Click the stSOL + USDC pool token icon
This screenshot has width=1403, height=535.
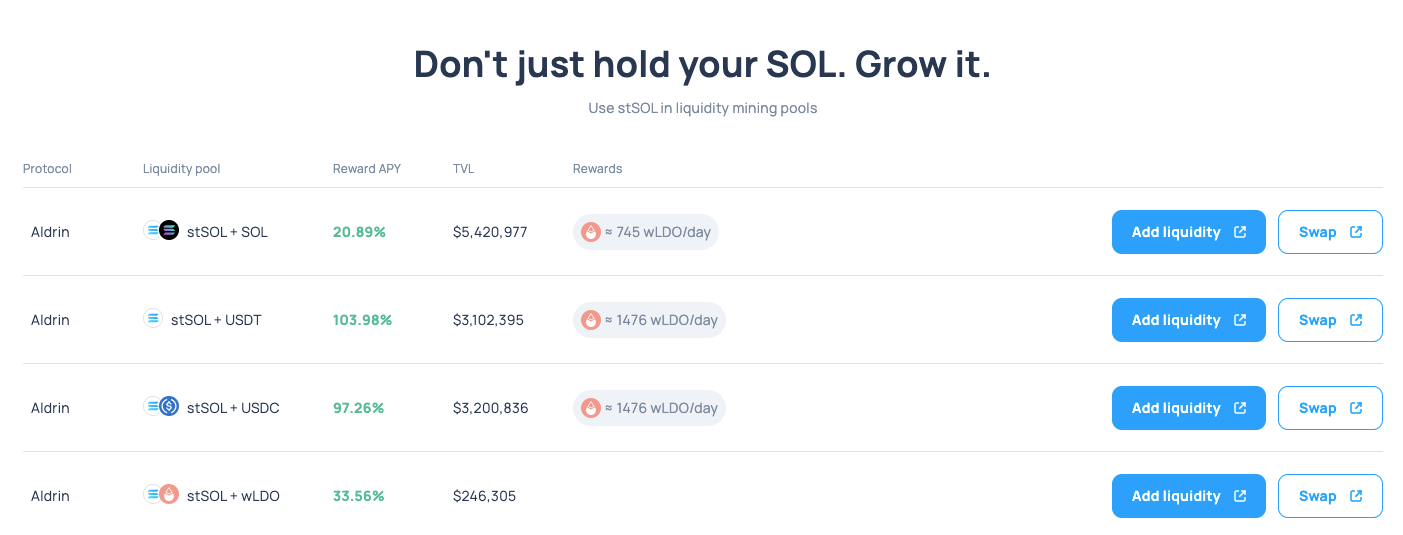tap(161, 407)
